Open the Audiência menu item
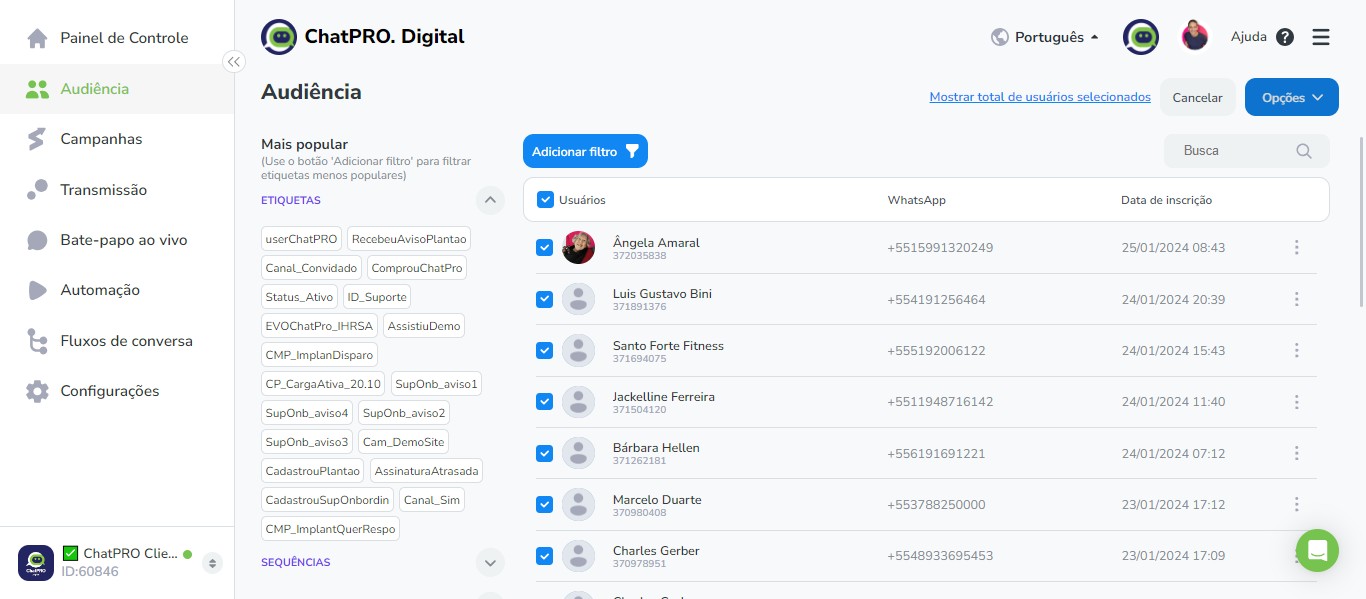Screen dimensions: 1366x599 coord(117,89)
